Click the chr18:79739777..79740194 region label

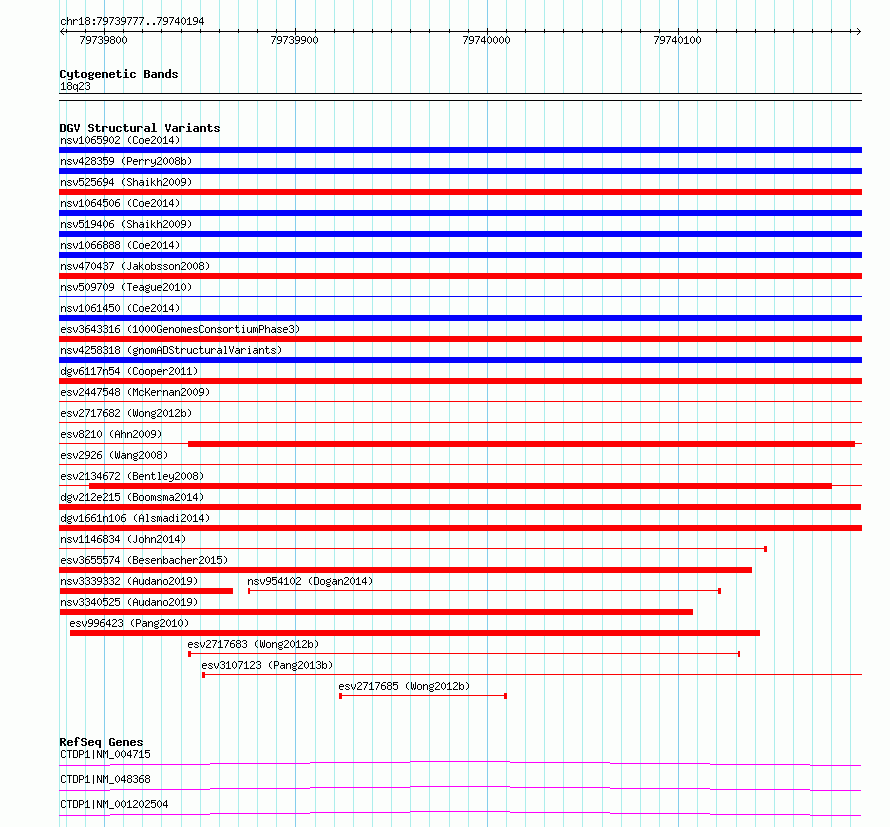[x=132, y=22]
